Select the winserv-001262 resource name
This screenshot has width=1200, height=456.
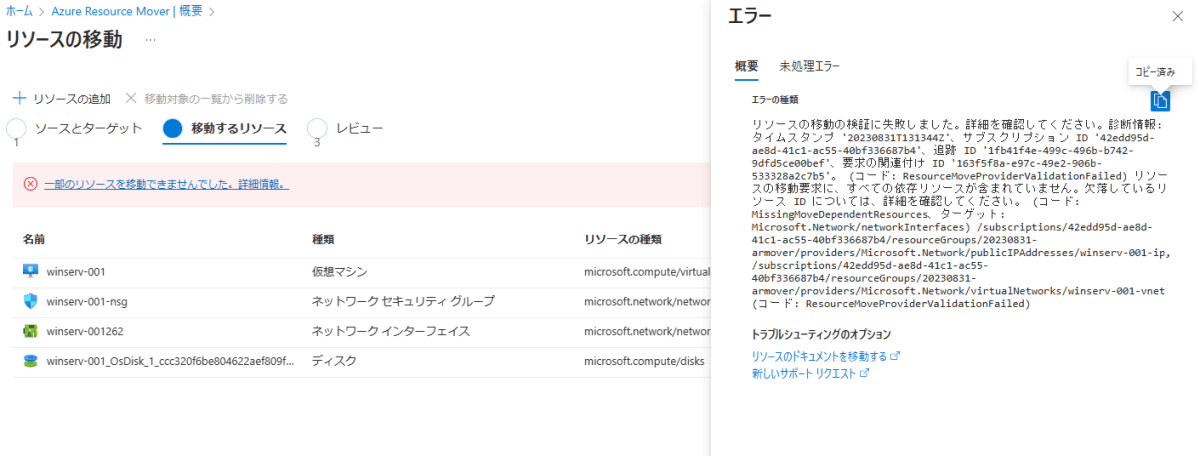pyautogui.click(x=85, y=332)
